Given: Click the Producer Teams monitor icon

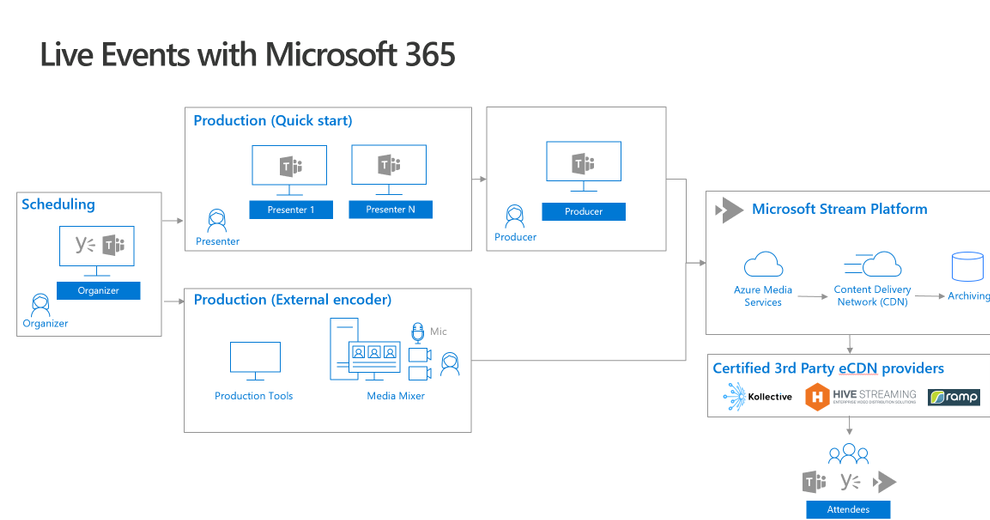Looking at the screenshot, I should pyautogui.click(x=583, y=167).
